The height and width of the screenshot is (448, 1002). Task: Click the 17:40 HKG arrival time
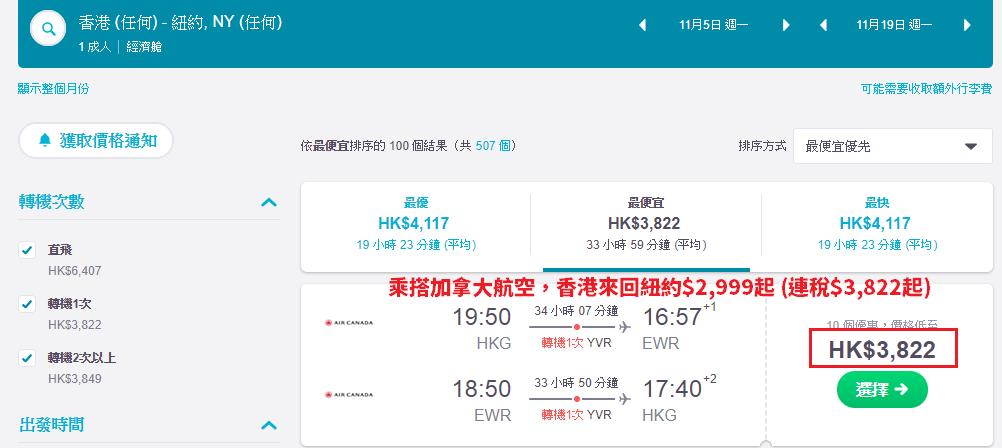pos(672,389)
